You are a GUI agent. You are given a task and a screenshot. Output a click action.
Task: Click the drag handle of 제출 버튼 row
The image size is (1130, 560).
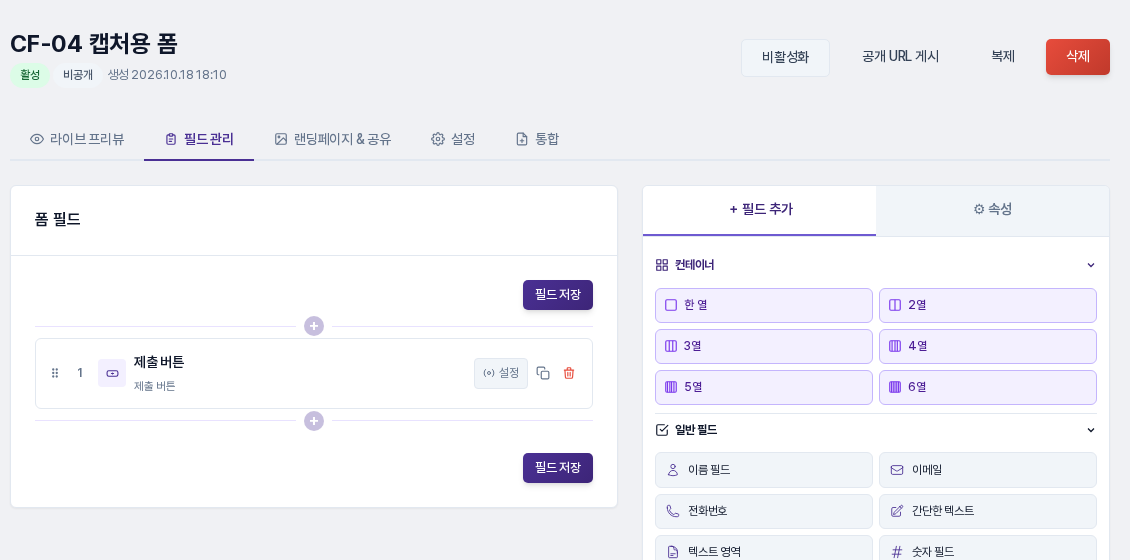pos(55,373)
